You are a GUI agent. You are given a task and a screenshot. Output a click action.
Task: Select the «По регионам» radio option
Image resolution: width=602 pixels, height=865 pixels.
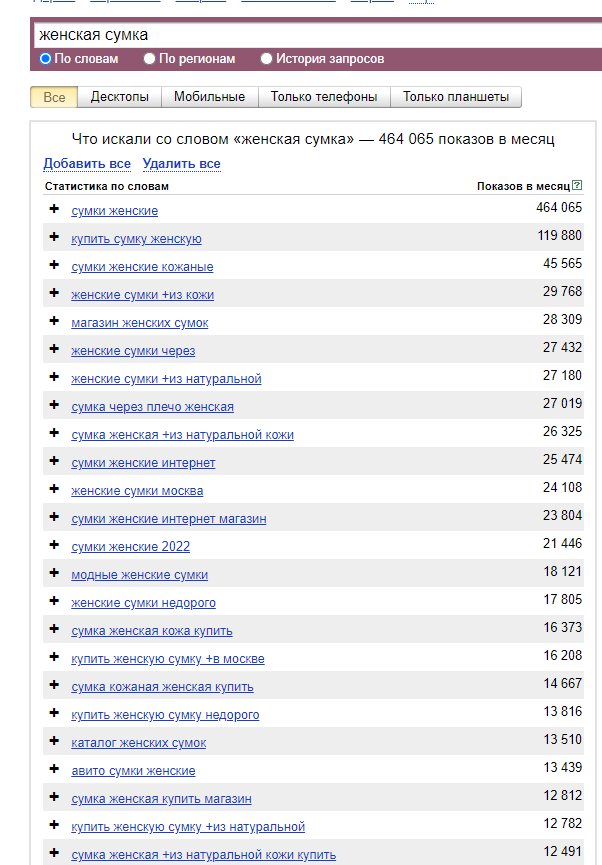coord(150,59)
